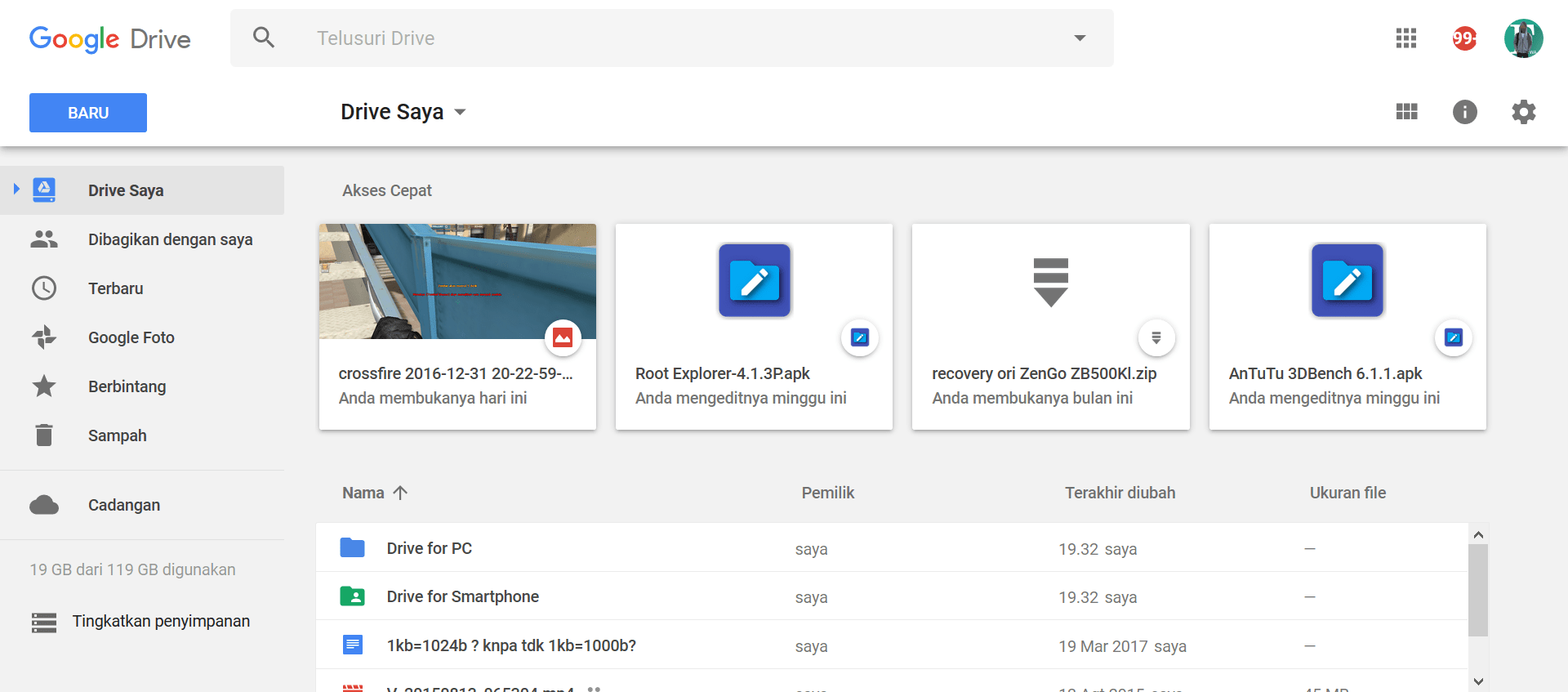This screenshot has width=1568, height=692.
Task: Click the zip archive icon on recovery card
Action: pyautogui.click(x=1051, y=282)
